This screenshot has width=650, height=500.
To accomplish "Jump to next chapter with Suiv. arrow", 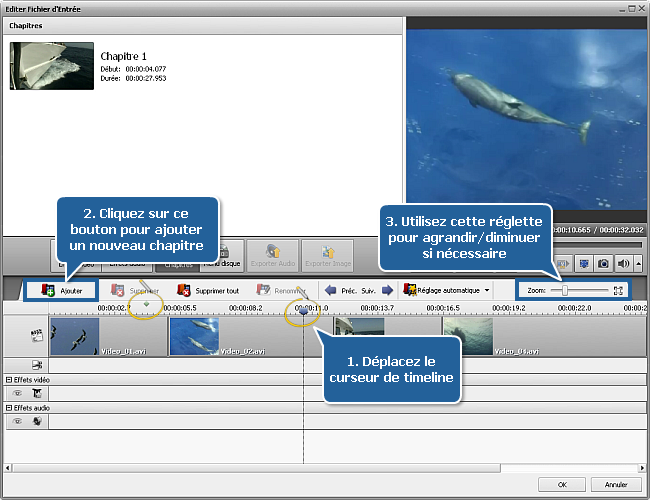I will coord(386,291).
